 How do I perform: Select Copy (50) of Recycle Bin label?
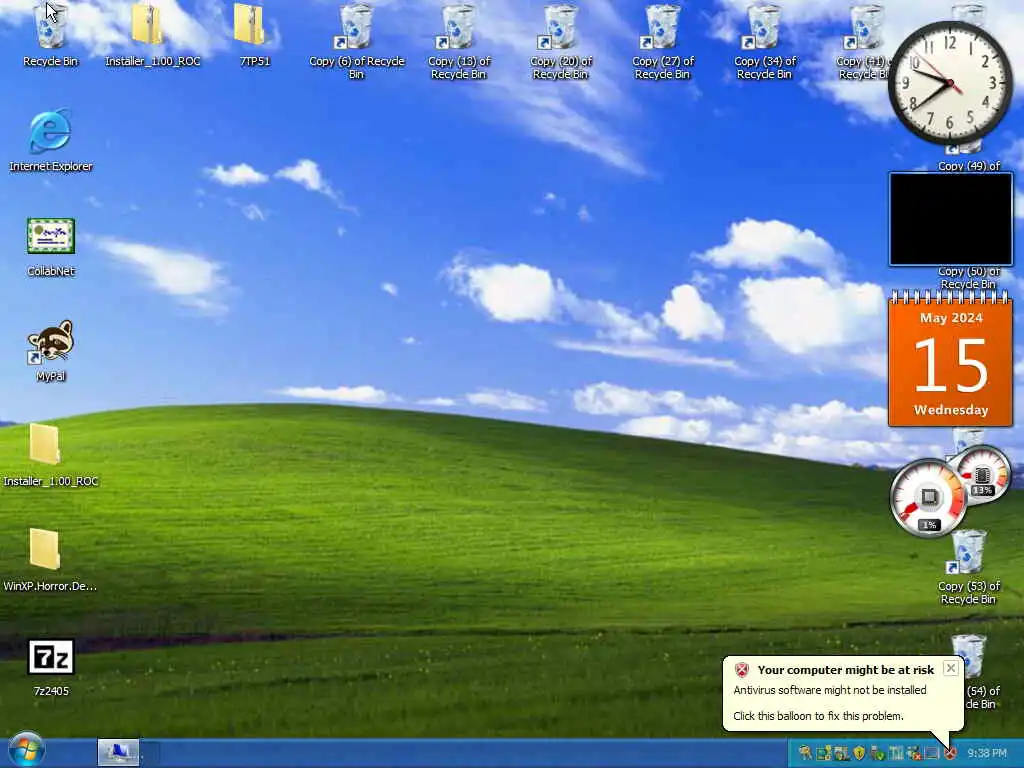[968, 278]
